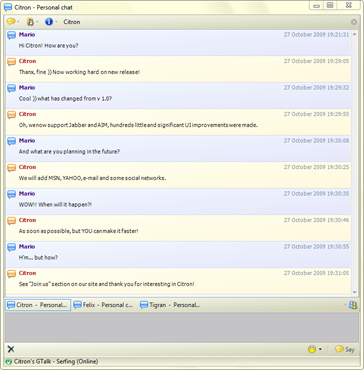Click sender name Citron above "Thanx, fine"

(x=27, y=61)
